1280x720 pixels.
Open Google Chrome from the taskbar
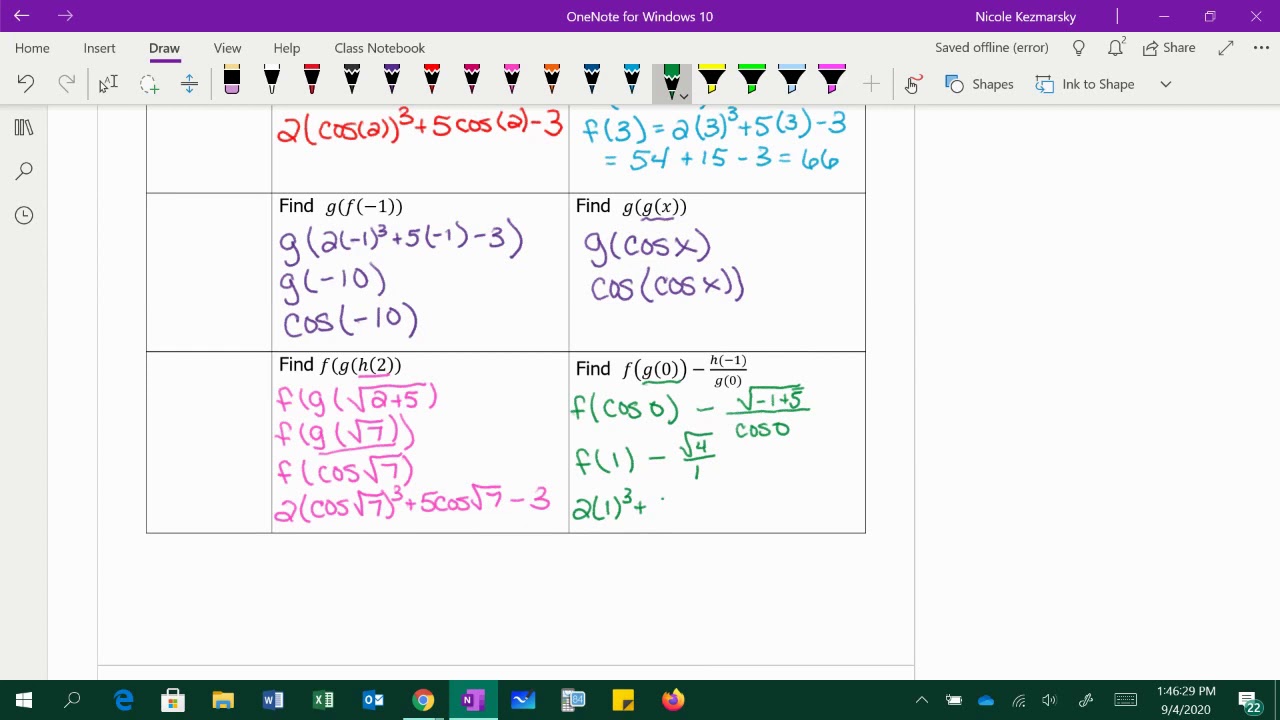423,700
